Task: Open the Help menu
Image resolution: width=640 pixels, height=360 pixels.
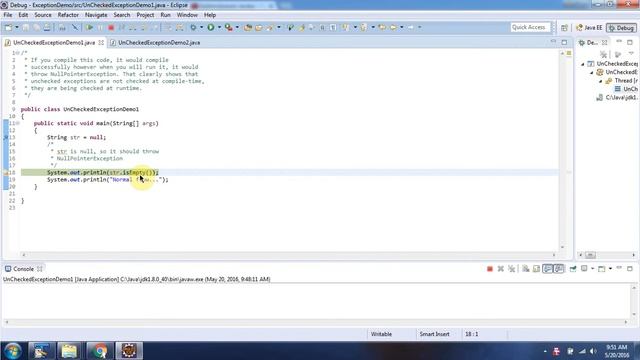Action: coord(210,15)
